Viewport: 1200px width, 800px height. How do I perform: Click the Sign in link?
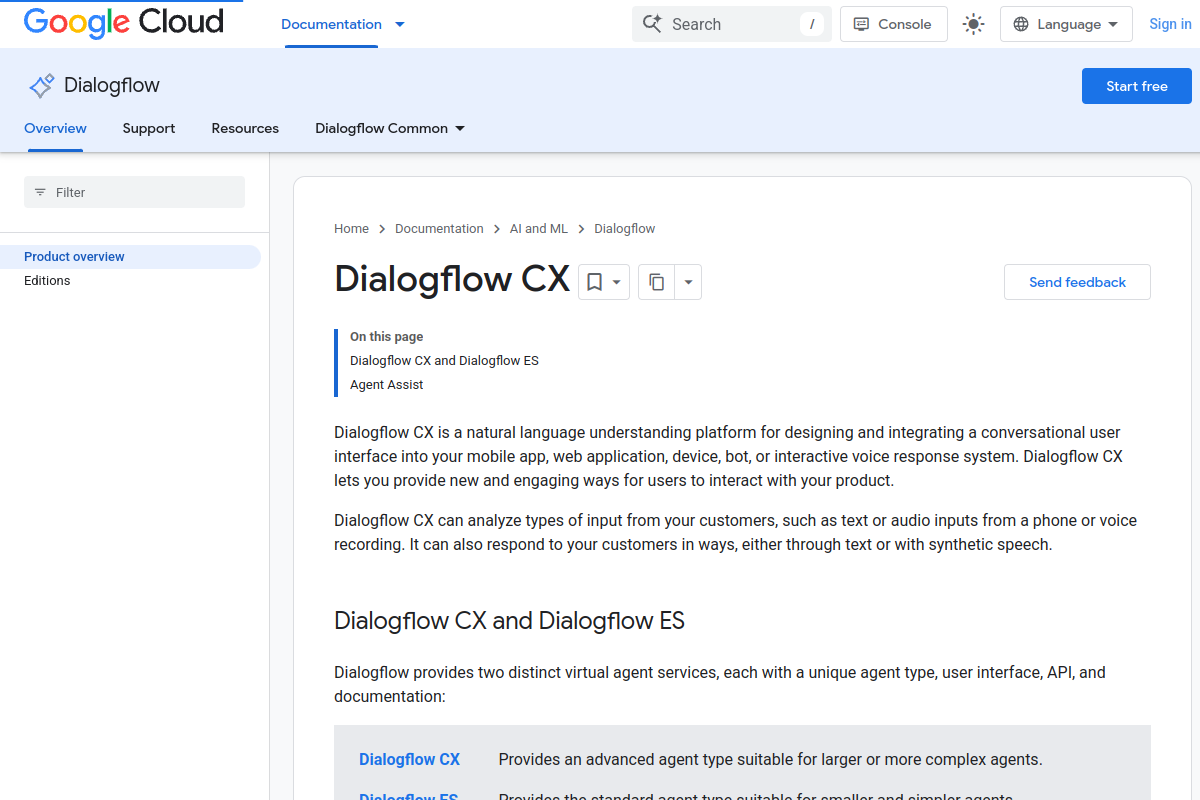pyautogui.click(x=1170, y=24)
